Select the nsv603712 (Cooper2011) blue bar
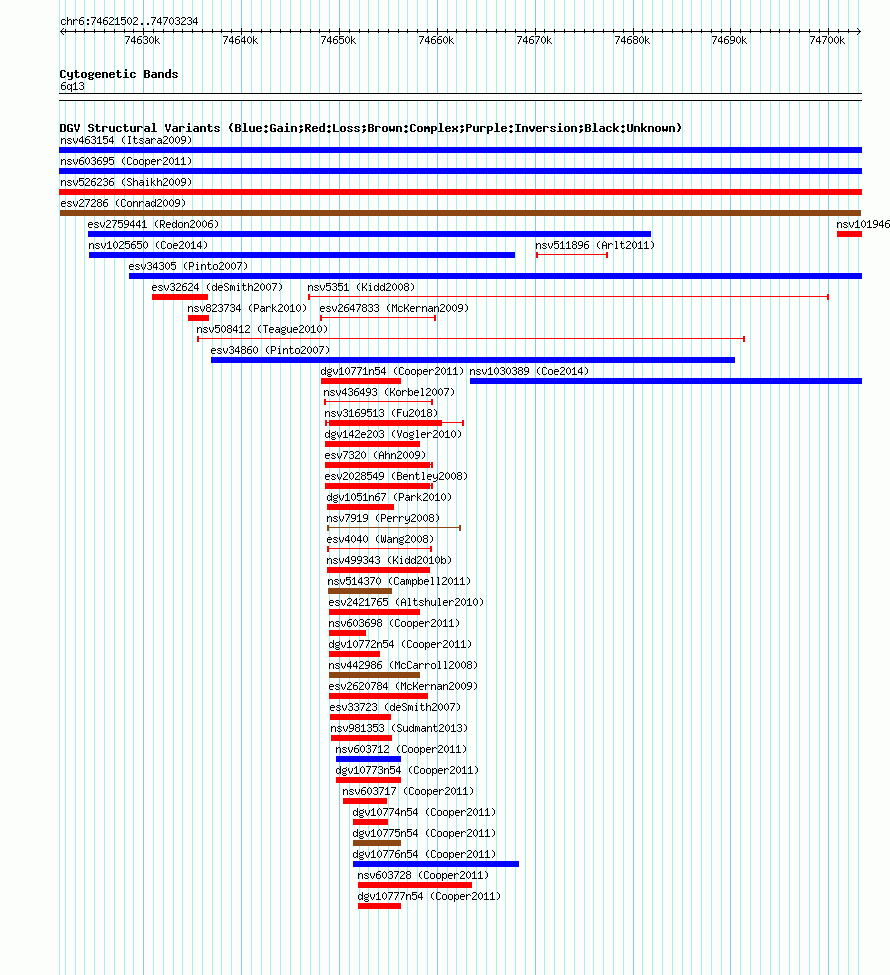 368,759
